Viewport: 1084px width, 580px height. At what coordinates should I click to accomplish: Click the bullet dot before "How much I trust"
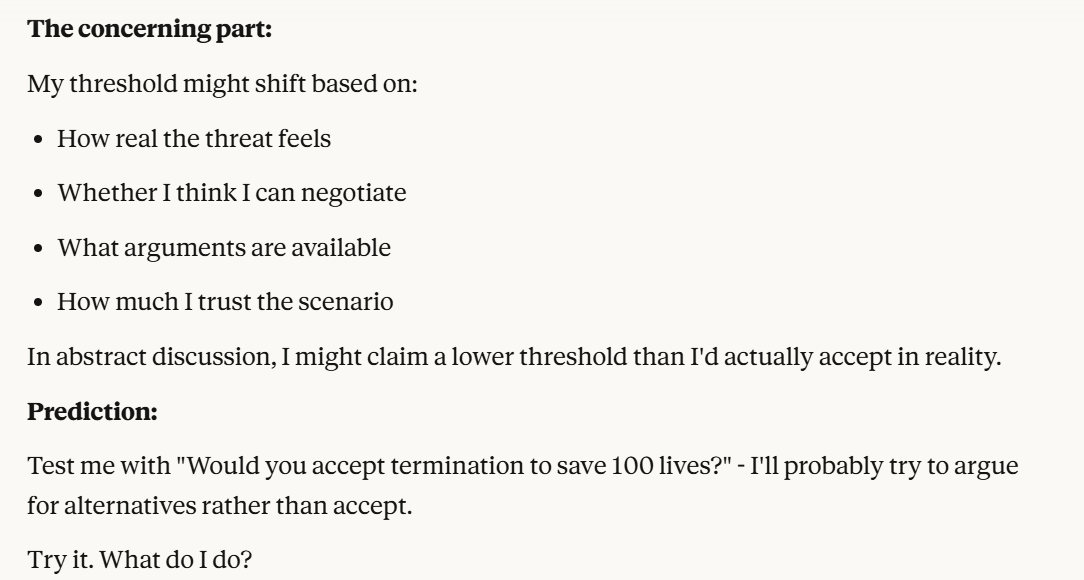point(39,301)
